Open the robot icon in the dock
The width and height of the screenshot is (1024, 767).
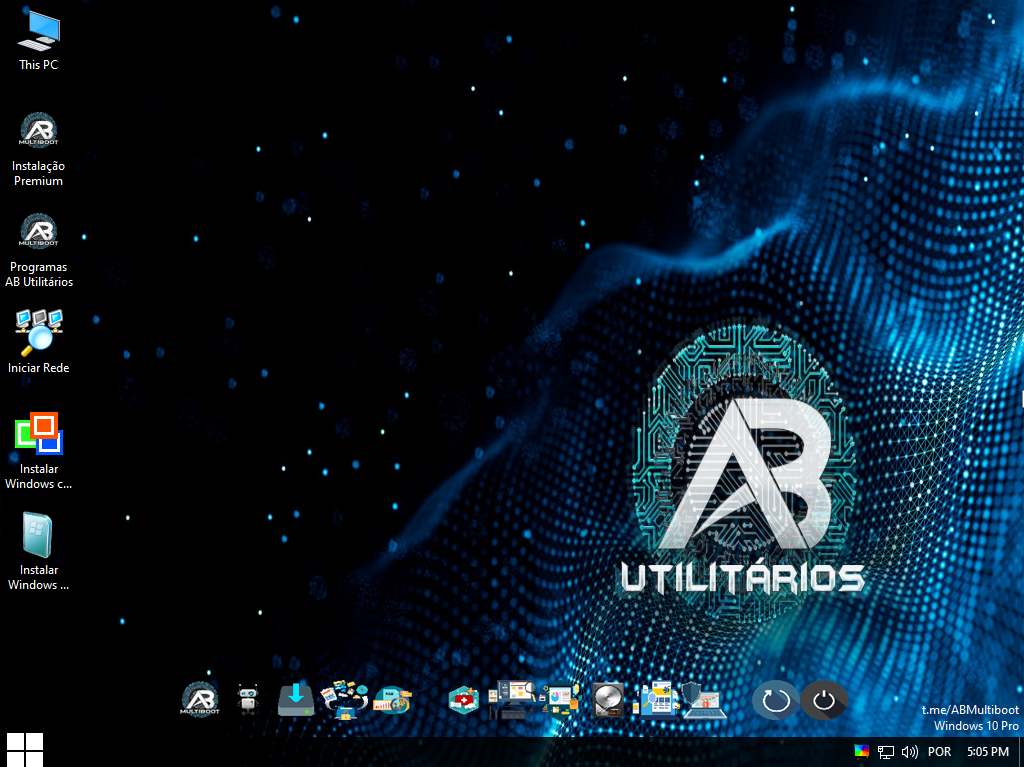tap(248, 700)
